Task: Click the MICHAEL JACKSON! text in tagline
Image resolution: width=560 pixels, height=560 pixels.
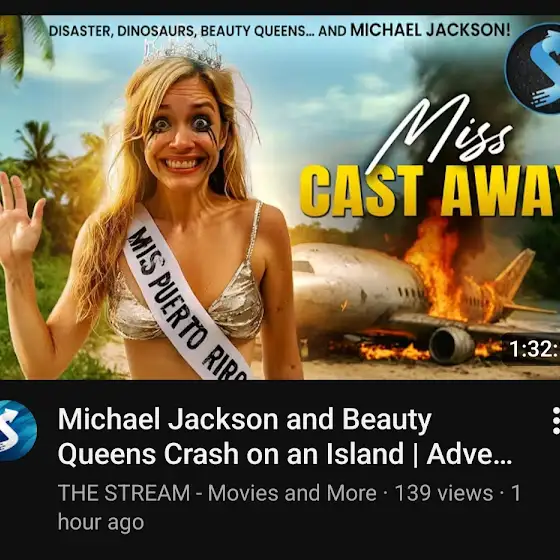Action: pyautogui.click(x=430, y=30)
